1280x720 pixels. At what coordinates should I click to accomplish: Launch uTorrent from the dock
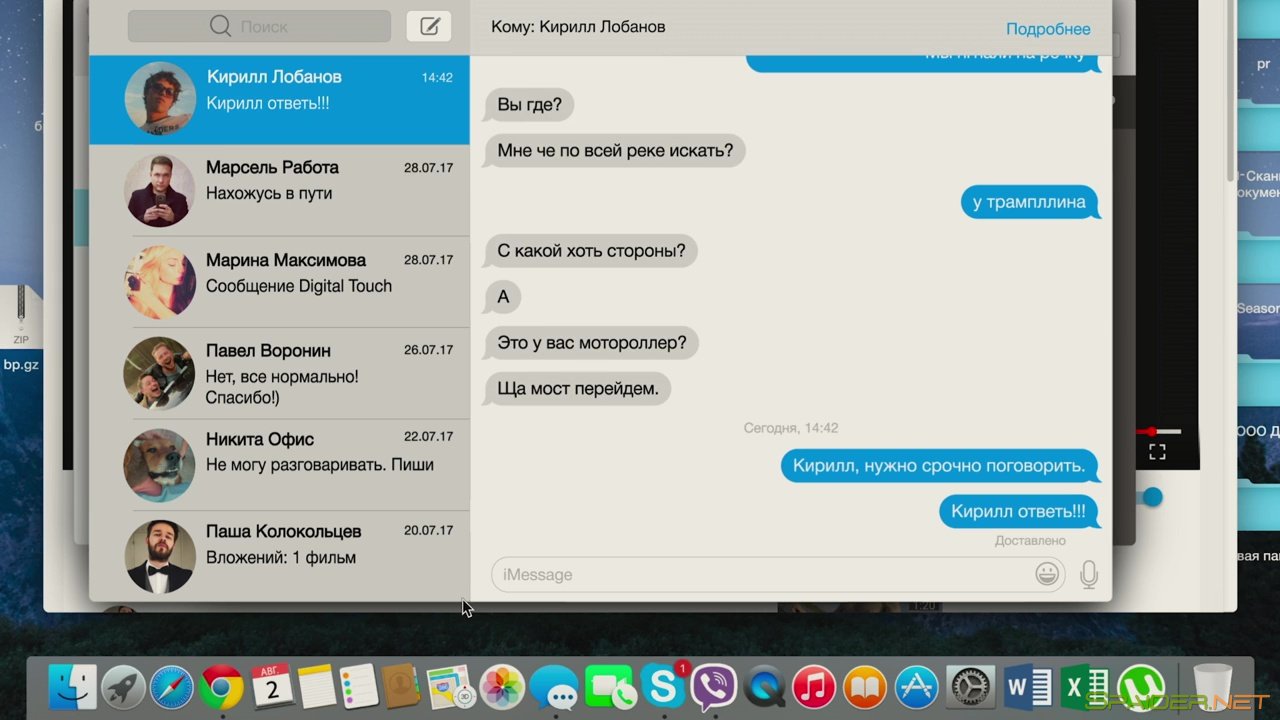(x=1141, y=687)
